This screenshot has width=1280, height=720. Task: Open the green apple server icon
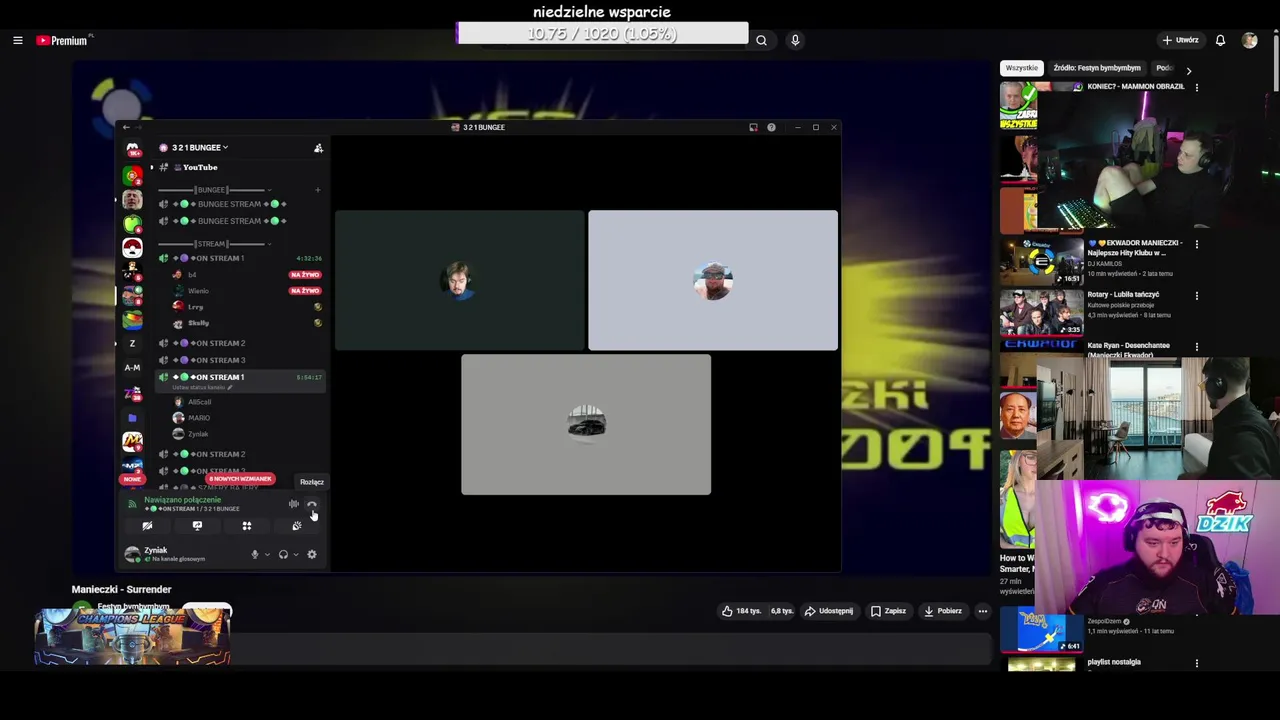click(132, 223)
